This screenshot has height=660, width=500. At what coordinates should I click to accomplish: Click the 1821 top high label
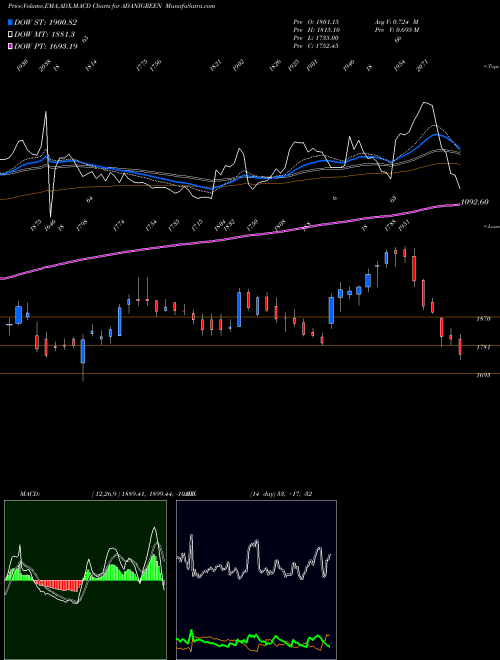click(216, 66)
